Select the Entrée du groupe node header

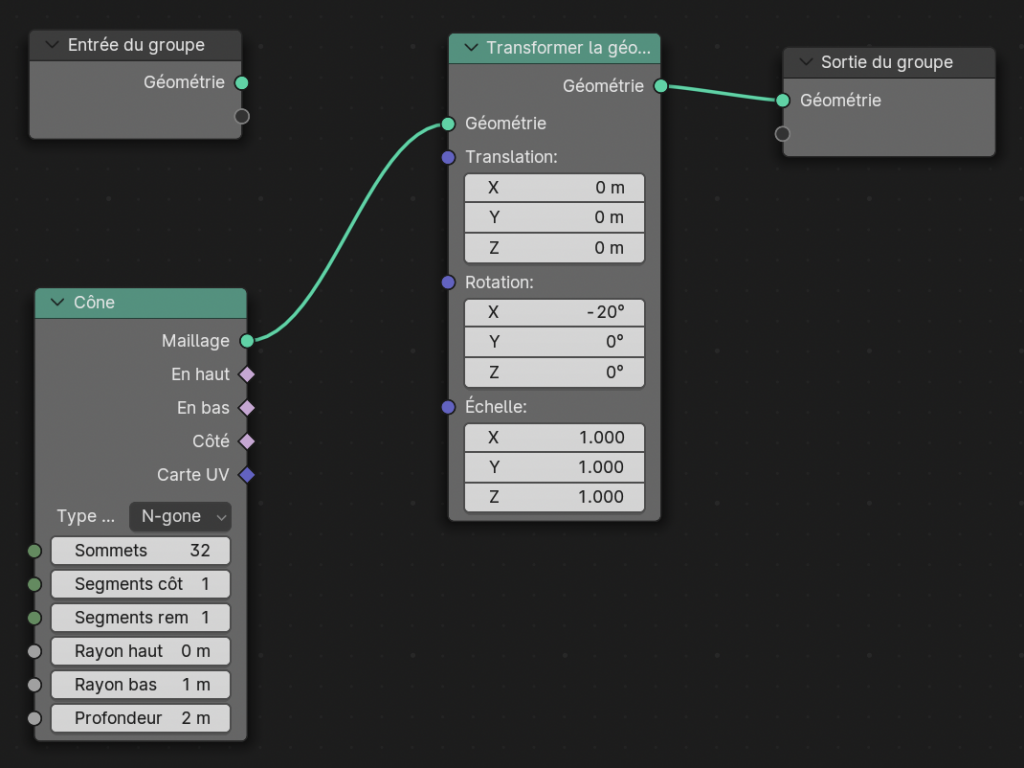140,45
